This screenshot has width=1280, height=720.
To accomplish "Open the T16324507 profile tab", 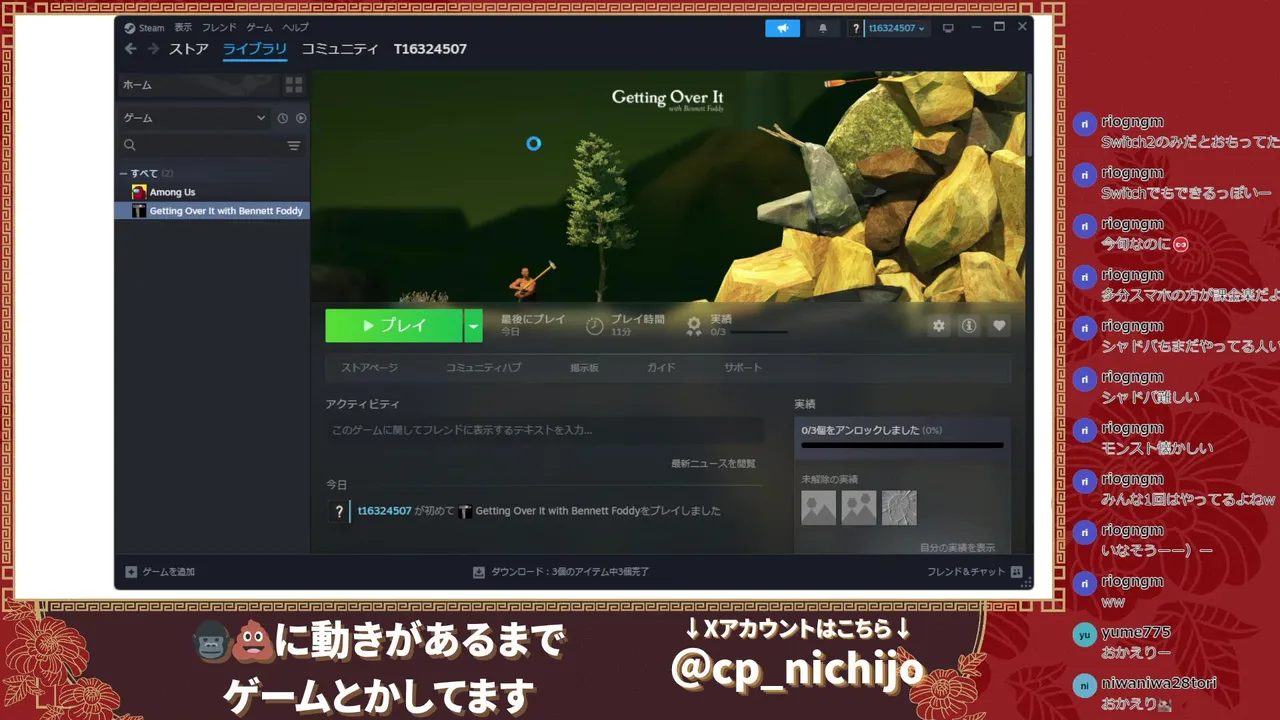I will click(x=430, y=49).
